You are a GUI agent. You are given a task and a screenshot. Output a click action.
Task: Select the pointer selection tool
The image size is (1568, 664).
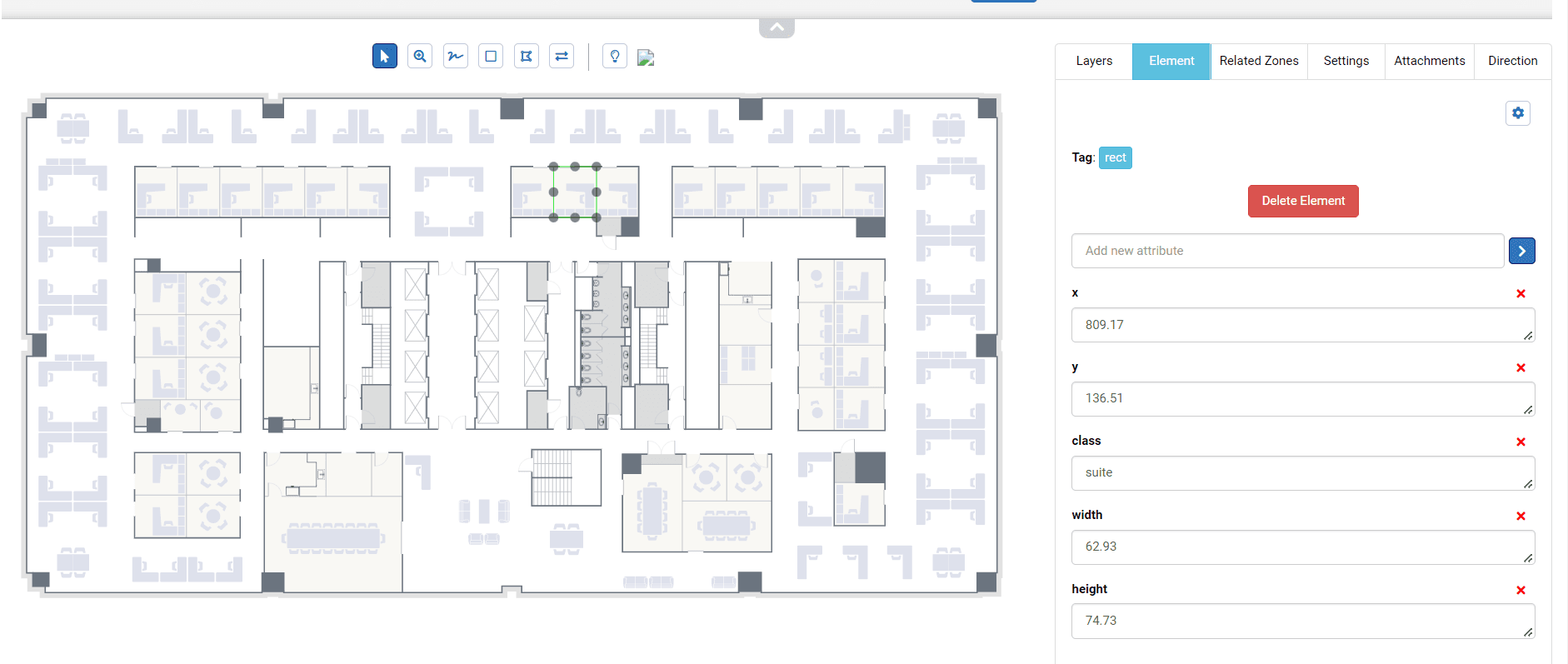coord(384,57)
